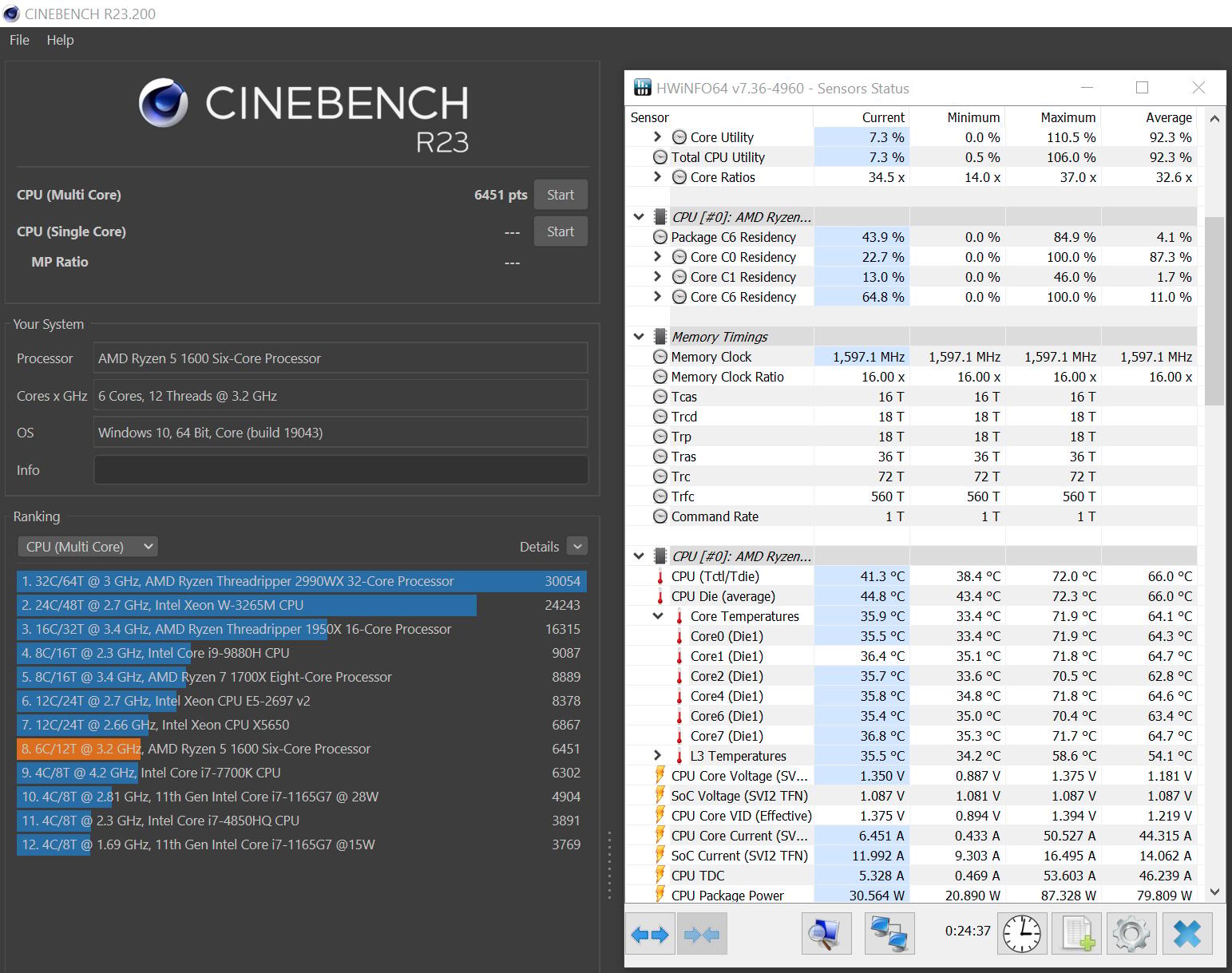Expand the Core Ratios sensor row

click(657, 176)
